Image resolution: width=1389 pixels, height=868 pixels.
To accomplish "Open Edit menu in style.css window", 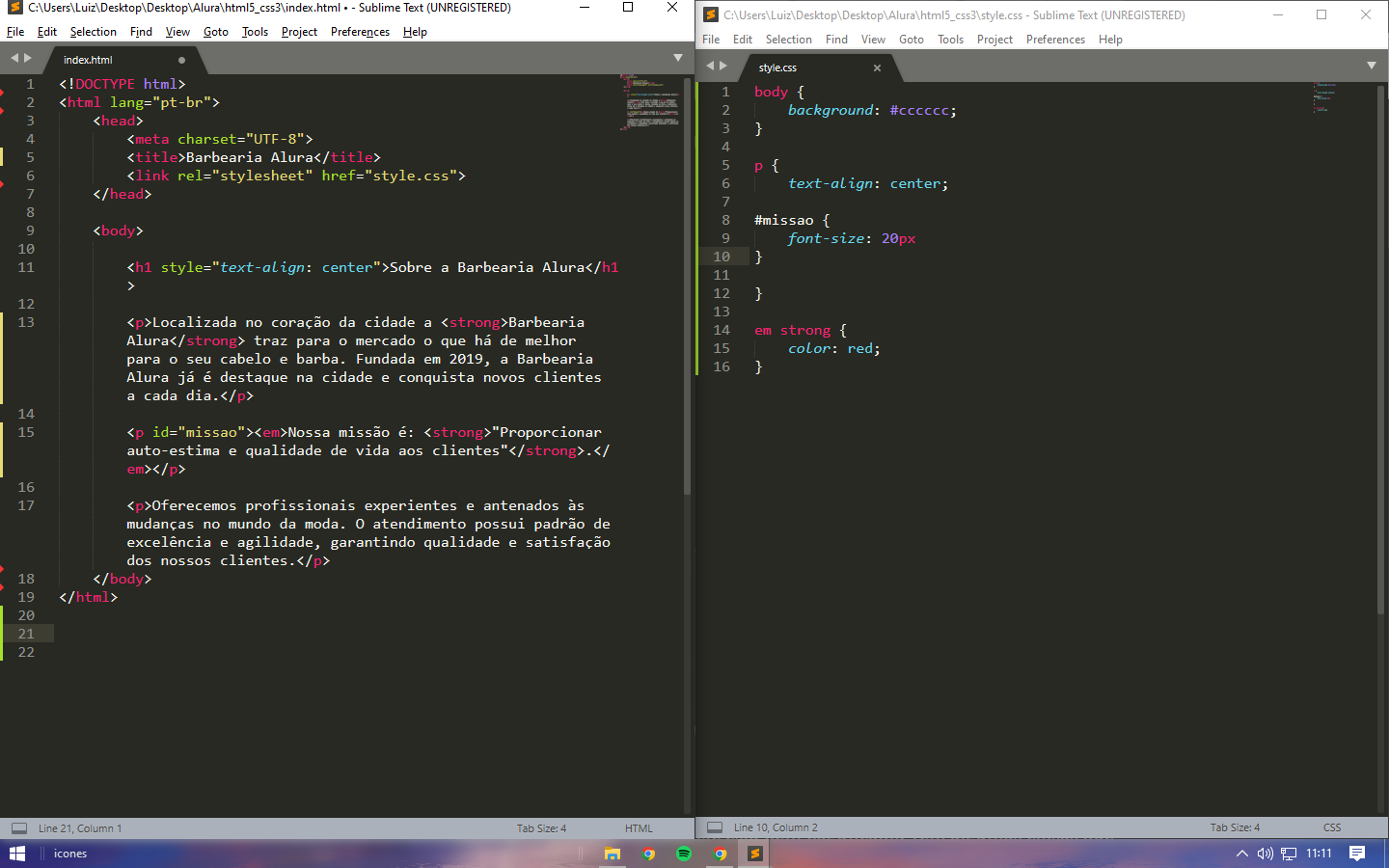I will pyautogui.click(x=743, y=40).
